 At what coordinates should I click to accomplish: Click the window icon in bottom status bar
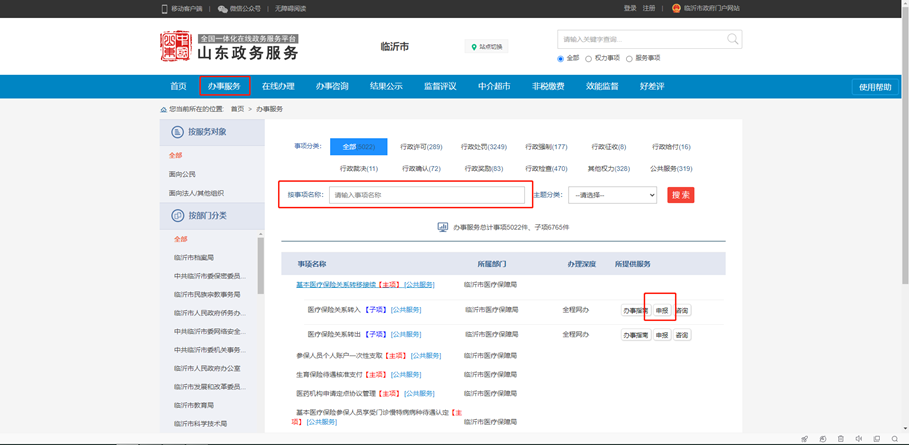coord(877,439)
